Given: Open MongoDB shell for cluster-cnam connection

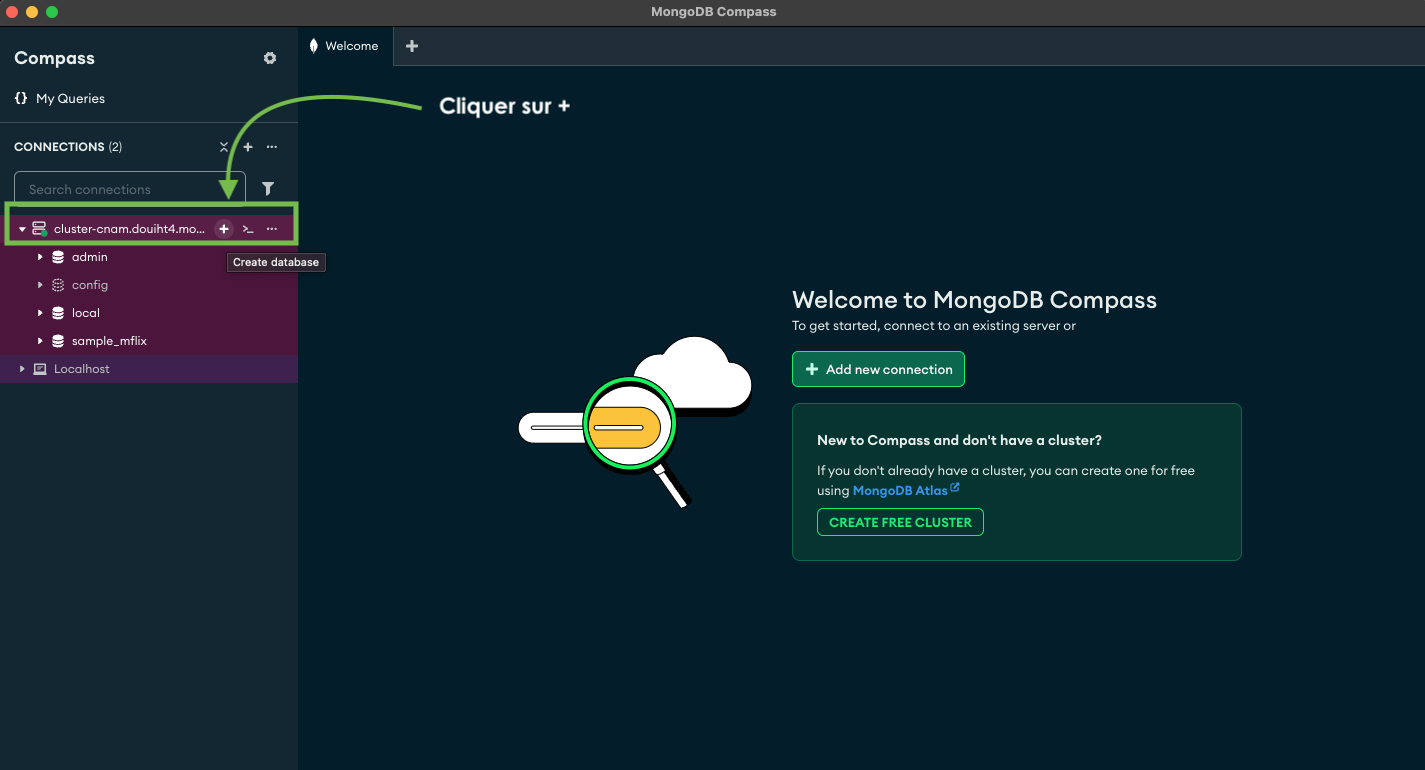Looking at the screenshot, I should [x=248, y=229].
